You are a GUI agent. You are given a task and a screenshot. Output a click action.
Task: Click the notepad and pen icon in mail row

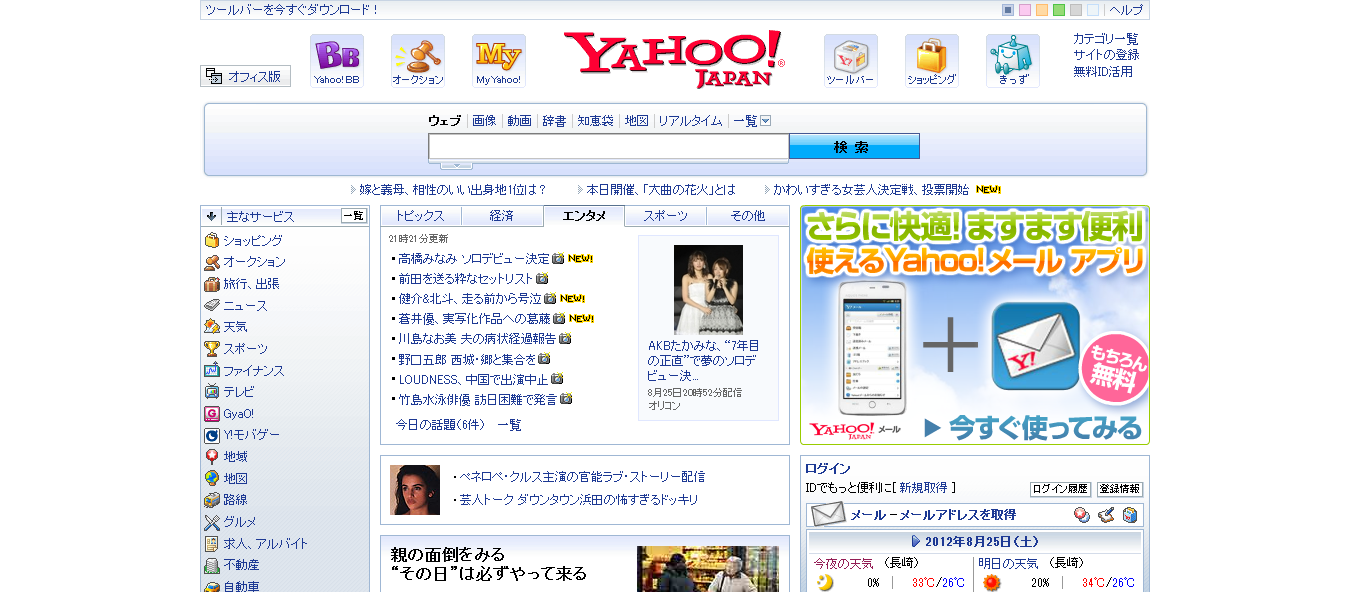pos(1106,515)
